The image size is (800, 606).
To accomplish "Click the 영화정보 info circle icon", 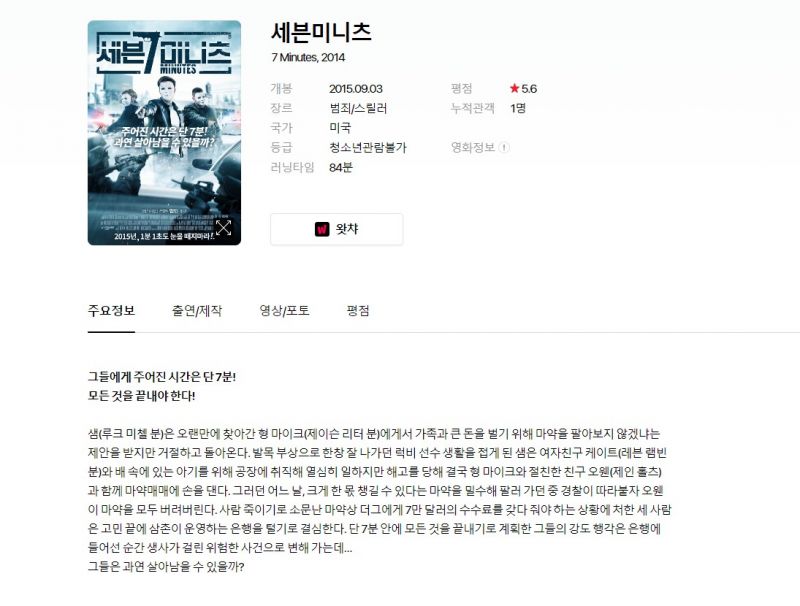I will pyautogui.click(x=504, y=147).
